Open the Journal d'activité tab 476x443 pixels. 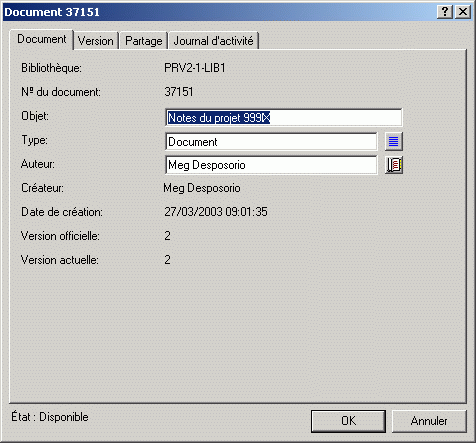coord(214,41)
